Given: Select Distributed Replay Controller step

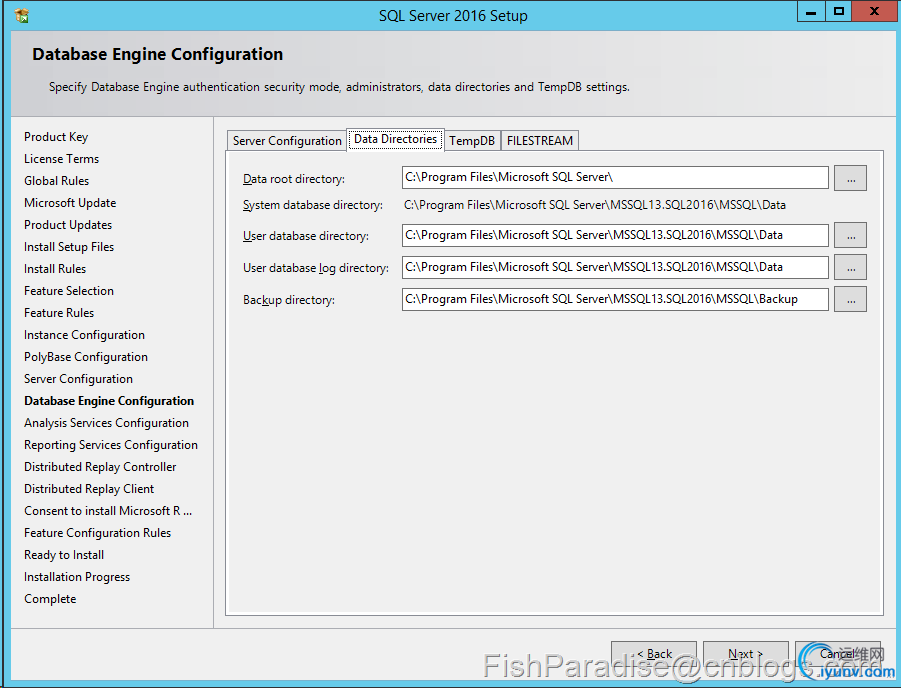Looking at the screenshot, I should pos(100,467).
